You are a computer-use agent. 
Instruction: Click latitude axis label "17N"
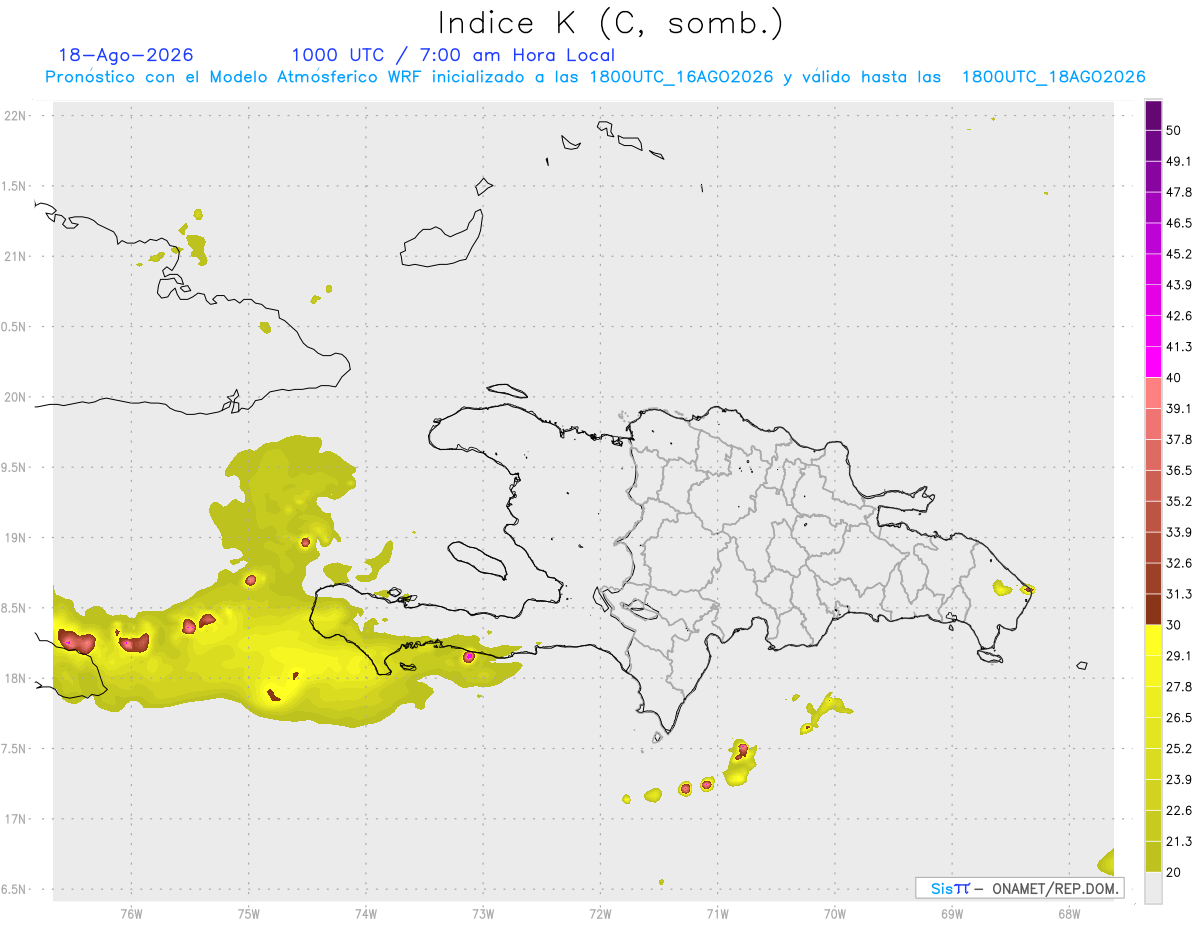click(x=17, y=820)
